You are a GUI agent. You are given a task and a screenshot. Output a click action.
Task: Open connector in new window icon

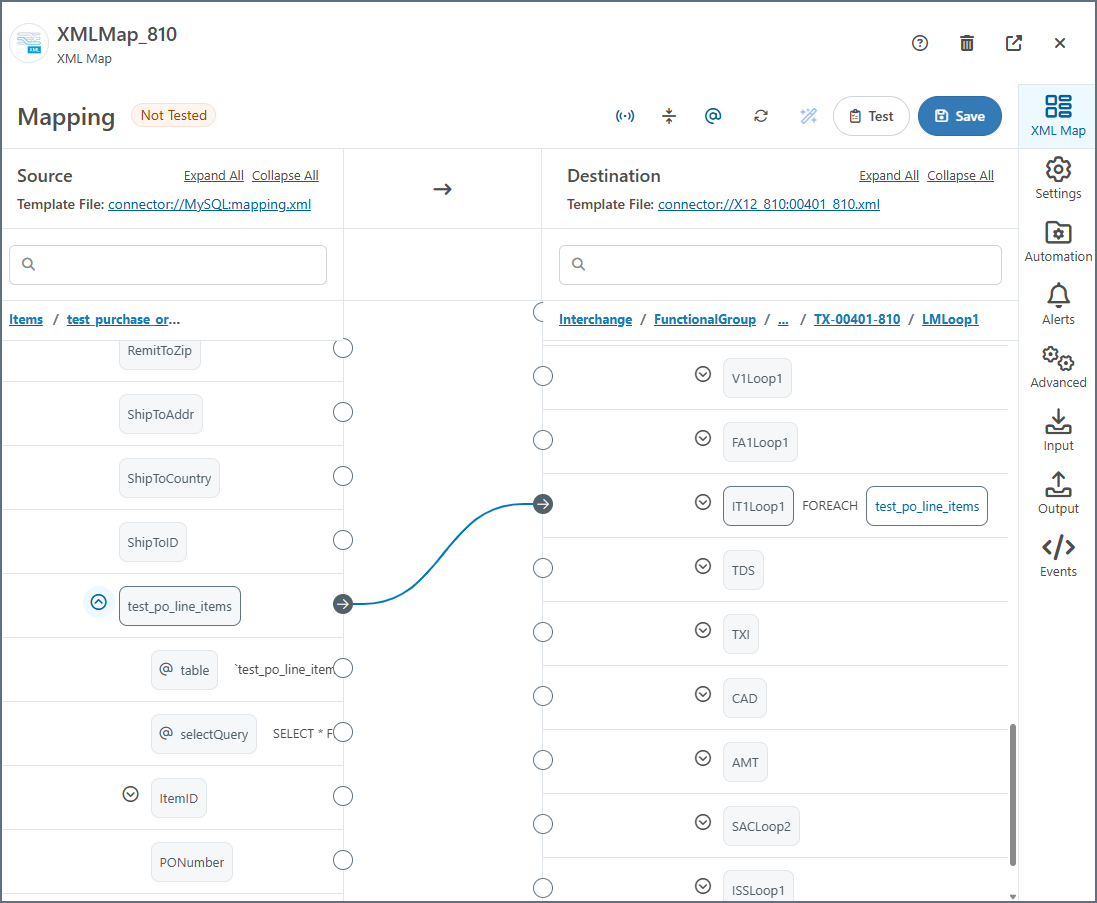tap(1013, 43)
